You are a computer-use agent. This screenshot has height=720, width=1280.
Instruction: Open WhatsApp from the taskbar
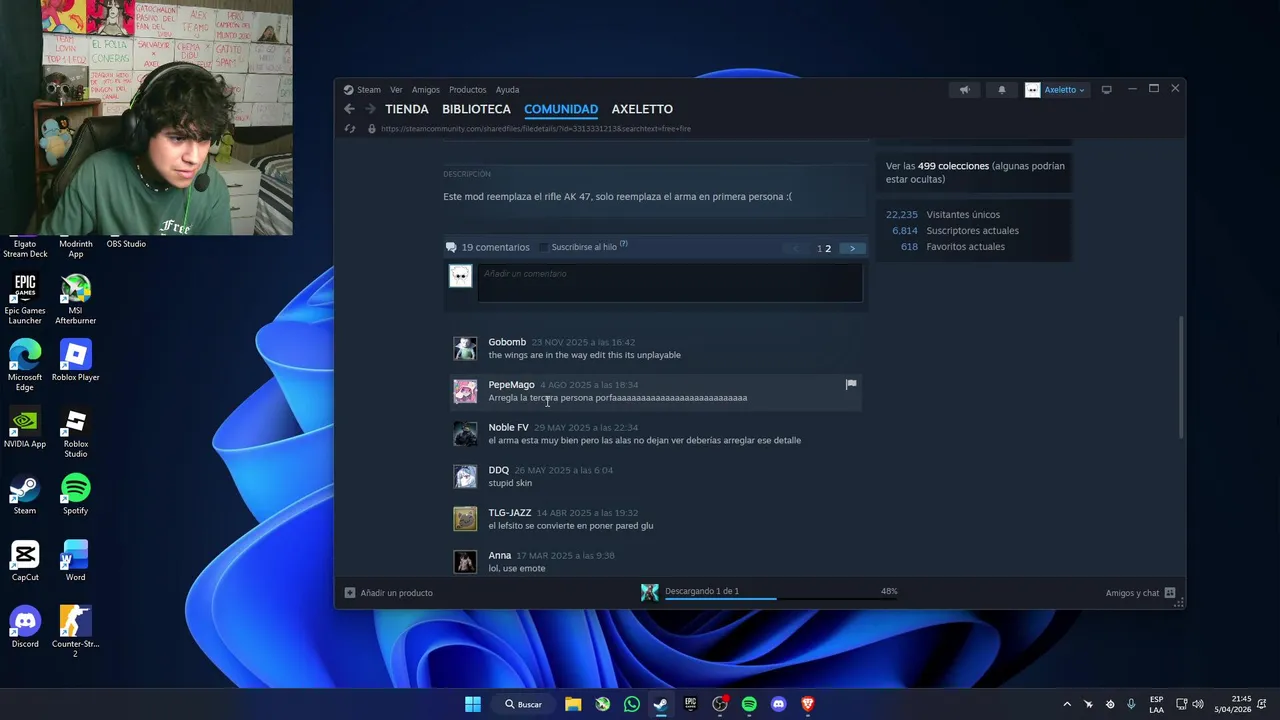point(632,704)
